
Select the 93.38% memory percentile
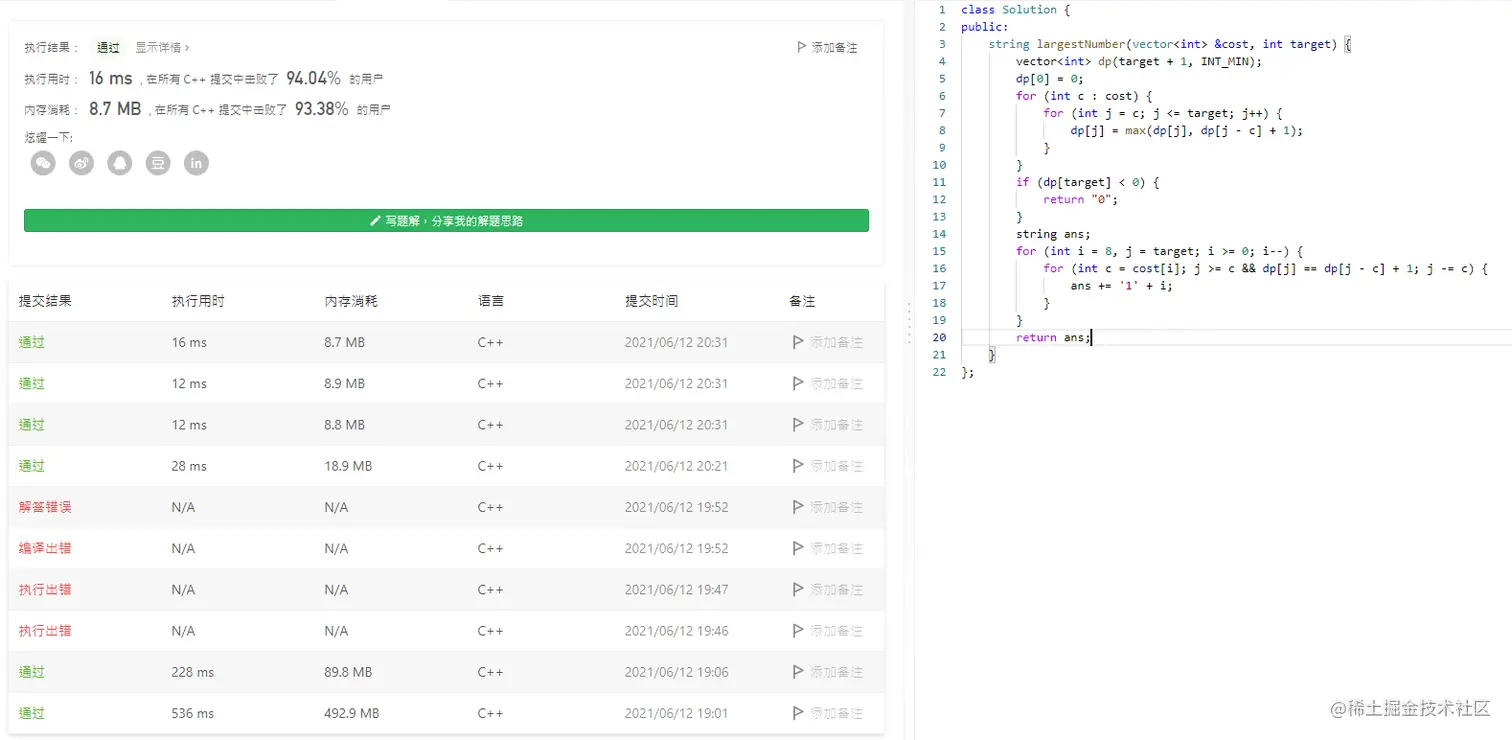(x=321, y=109)
